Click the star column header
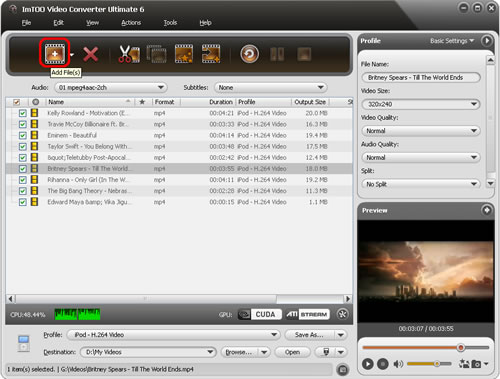500x379 pixels. [x=142, y=102]
